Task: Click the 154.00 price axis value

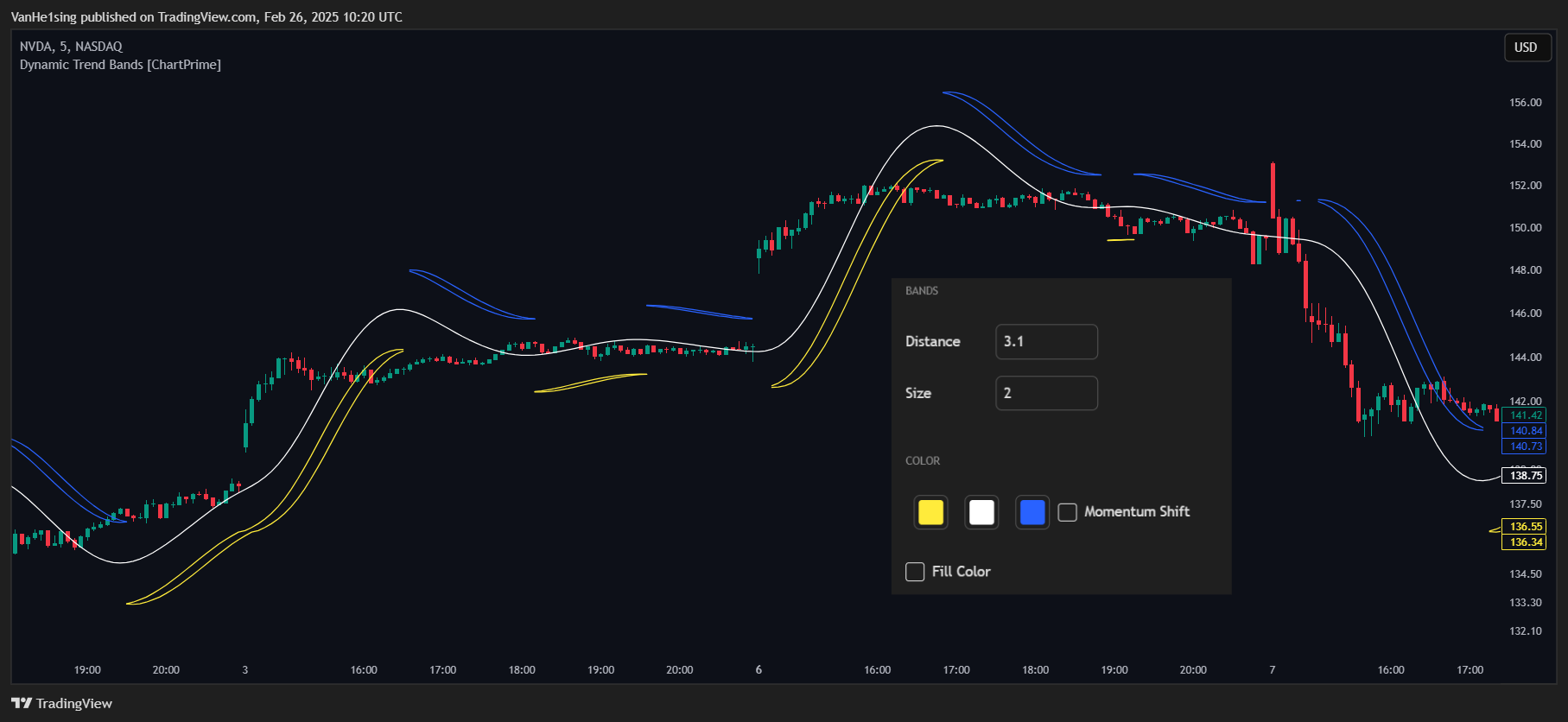Action: coord(1525,144)
